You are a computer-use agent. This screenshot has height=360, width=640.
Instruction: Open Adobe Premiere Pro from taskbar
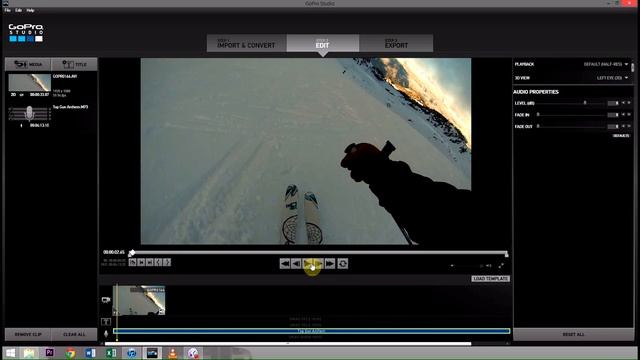(50, 353)
